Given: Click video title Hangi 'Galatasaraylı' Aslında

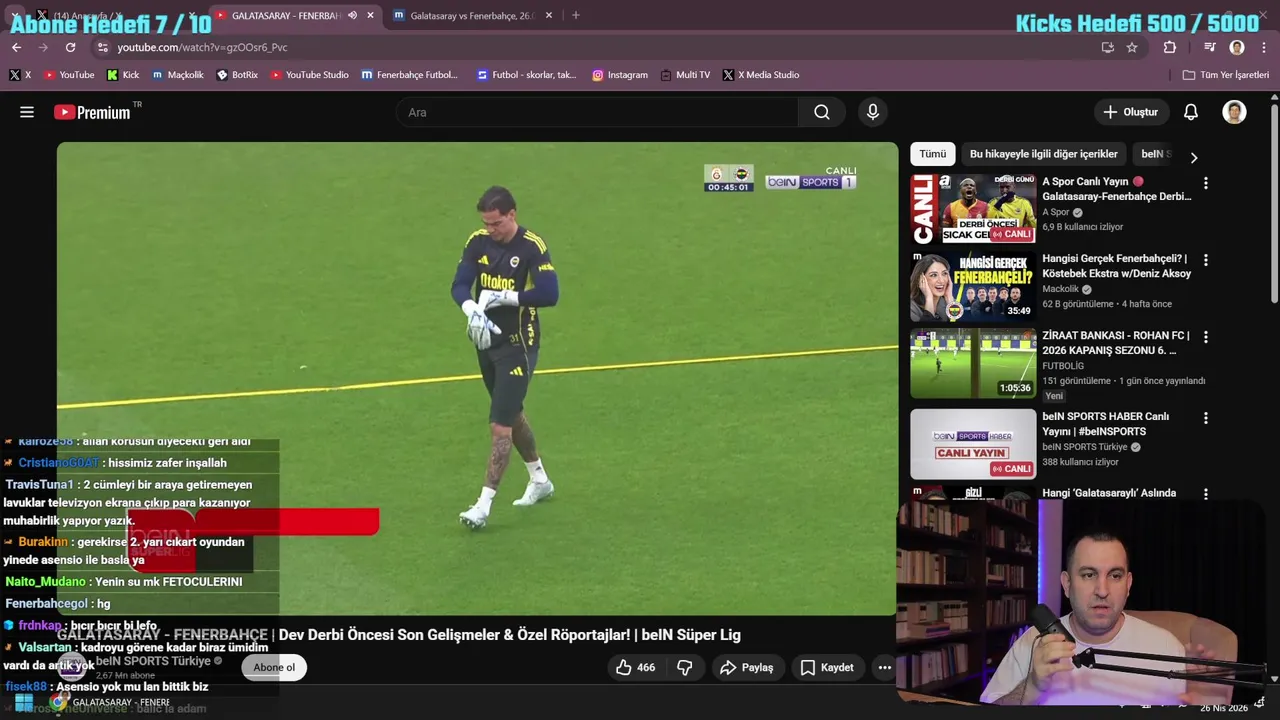Looking at the screenshot, I should pyautogui.click(x=1109, y=493).
